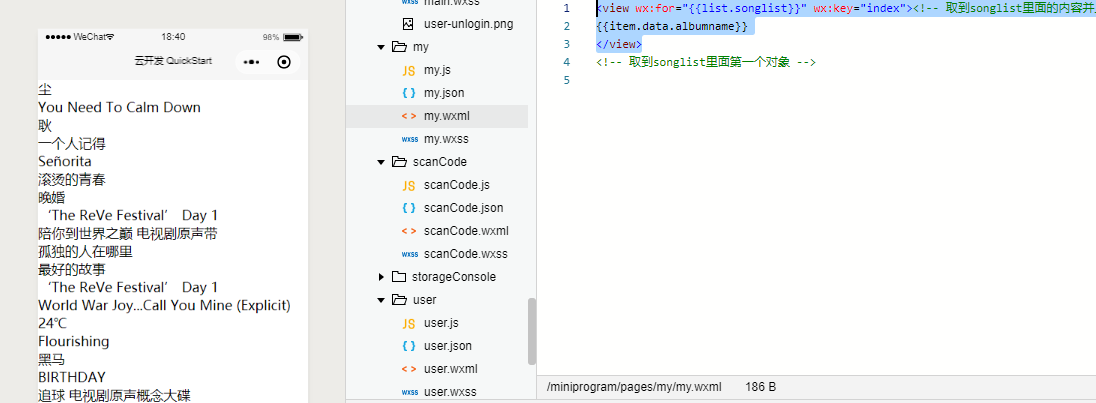Image resolution: width=1096 pixels, height=403 pixels.
Task: Click the wxml icon beside my.wxml
Action: (408, 116)
